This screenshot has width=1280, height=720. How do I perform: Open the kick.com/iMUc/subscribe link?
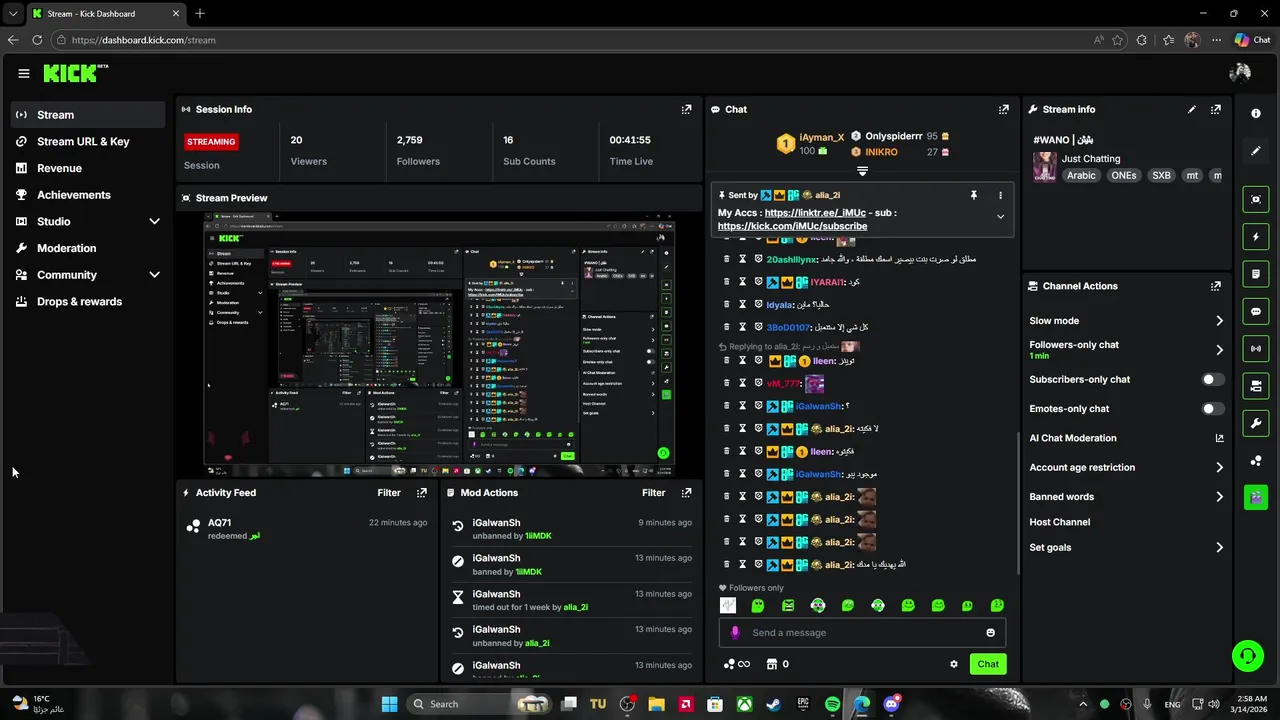792,226
